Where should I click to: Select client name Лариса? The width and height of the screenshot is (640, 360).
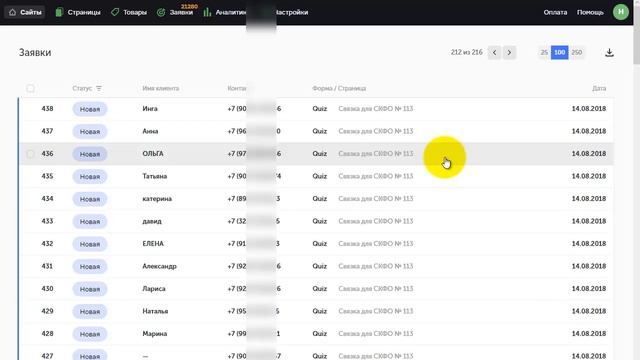click(x=154, y=289)
